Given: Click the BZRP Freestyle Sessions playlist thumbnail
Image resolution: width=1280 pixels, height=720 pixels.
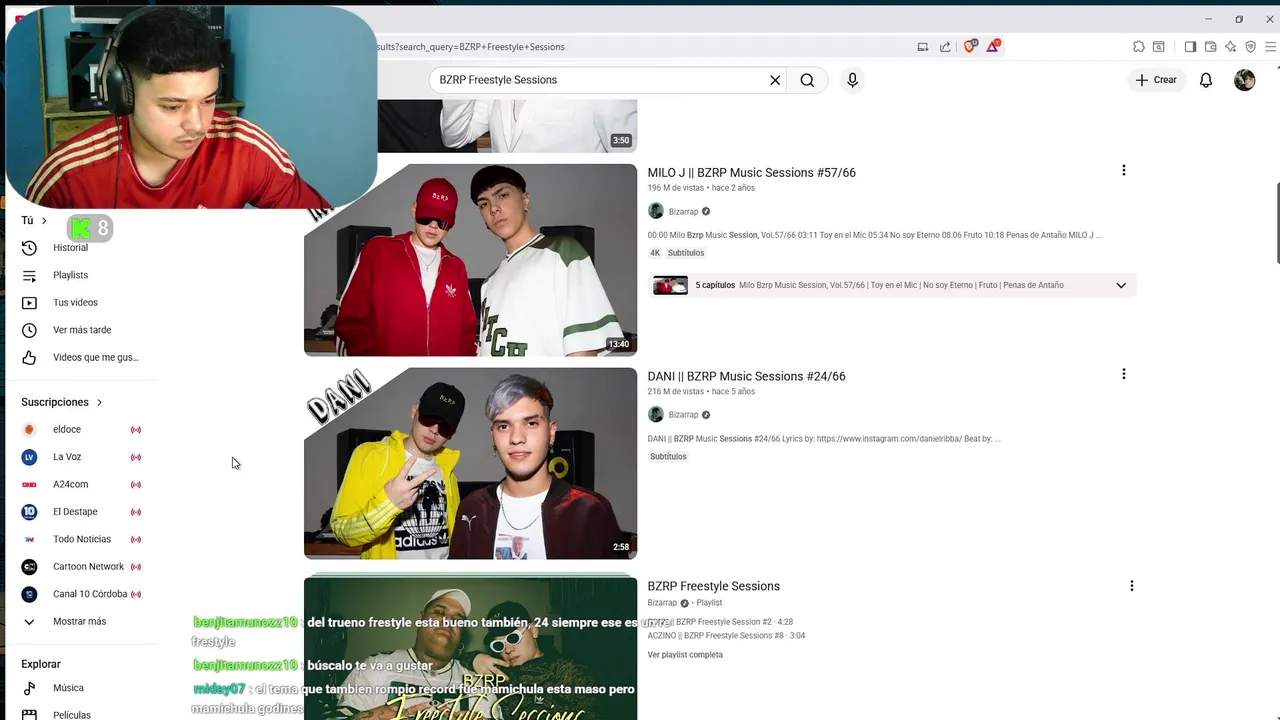Looking at the screenshot, I should [470, 648].
